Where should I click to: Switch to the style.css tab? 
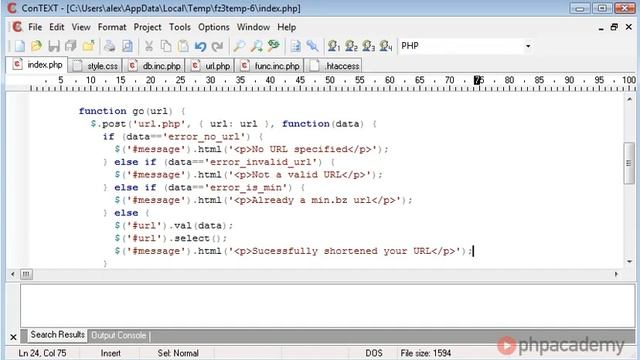(x=96, y=66)
